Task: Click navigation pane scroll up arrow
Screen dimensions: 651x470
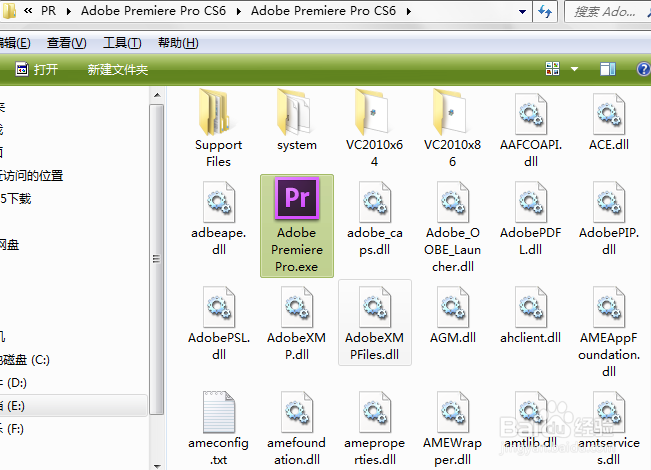Action: pos(157,95)
